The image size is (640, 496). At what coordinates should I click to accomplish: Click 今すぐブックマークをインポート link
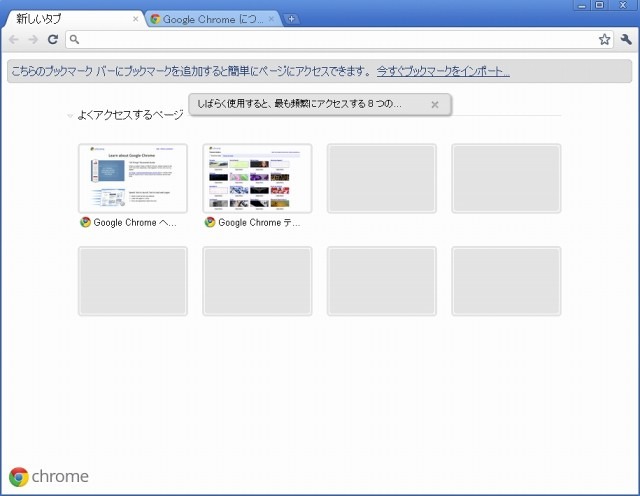click(x=443, y=71)
